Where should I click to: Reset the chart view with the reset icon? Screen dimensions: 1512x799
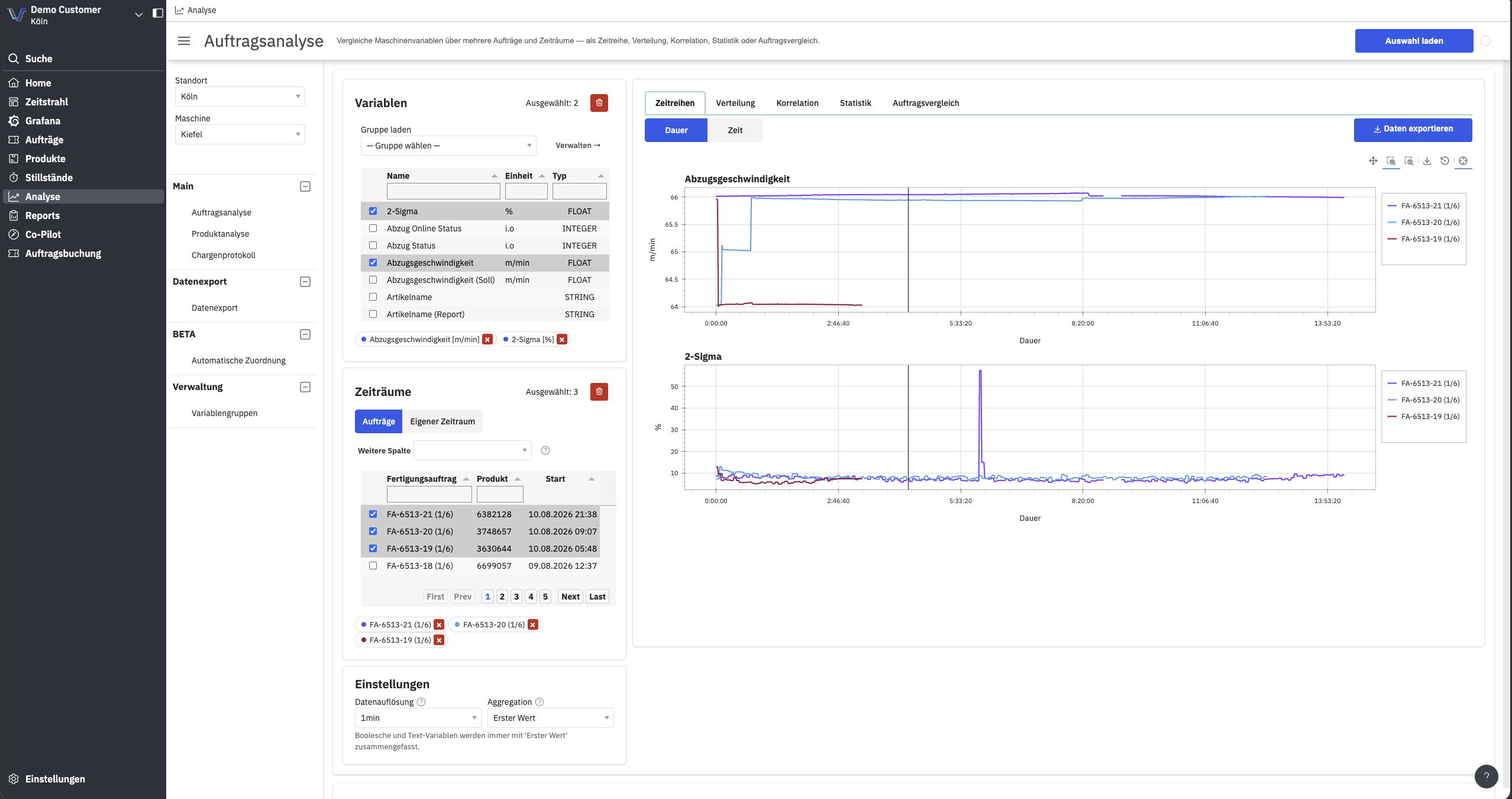[1445, 161]
